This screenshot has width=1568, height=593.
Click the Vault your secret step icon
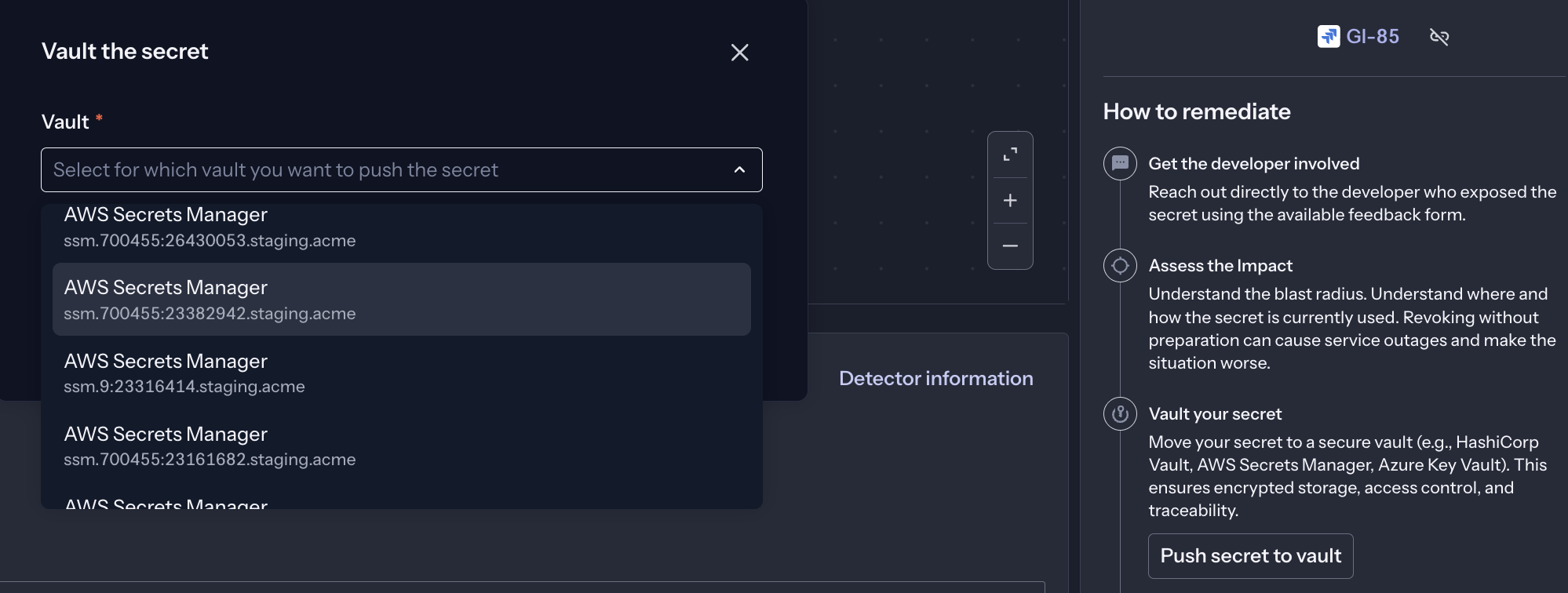click(x=1120, y=413)
